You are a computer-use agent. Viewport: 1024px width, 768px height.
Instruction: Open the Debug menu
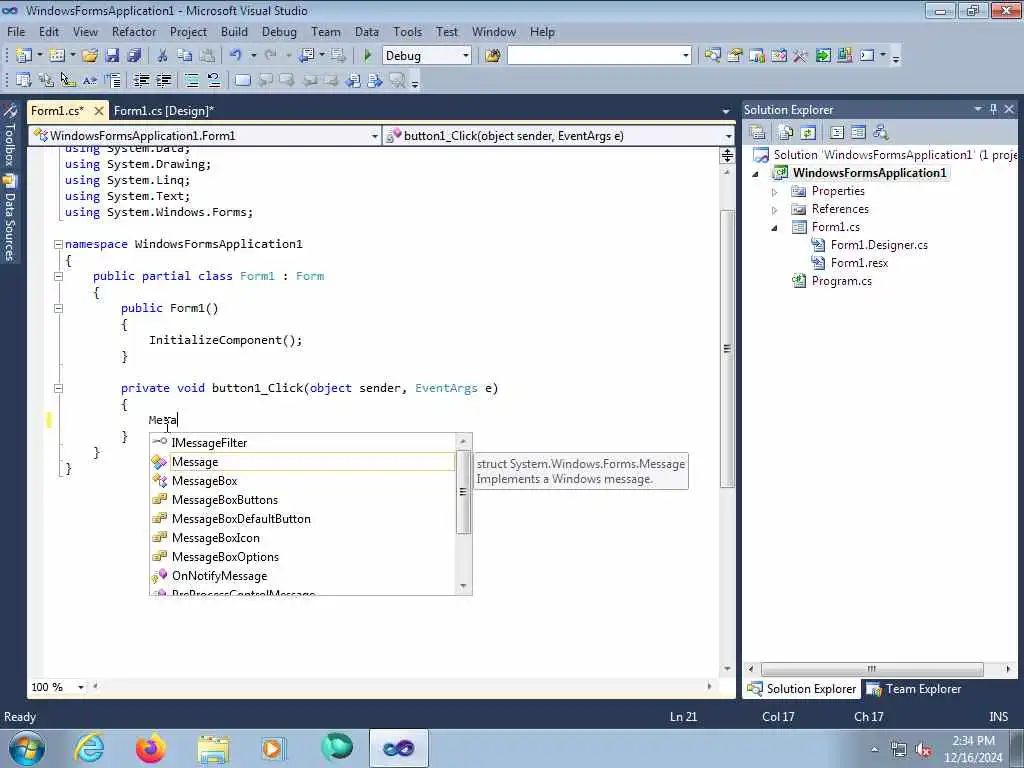click(x=279, y=31)
